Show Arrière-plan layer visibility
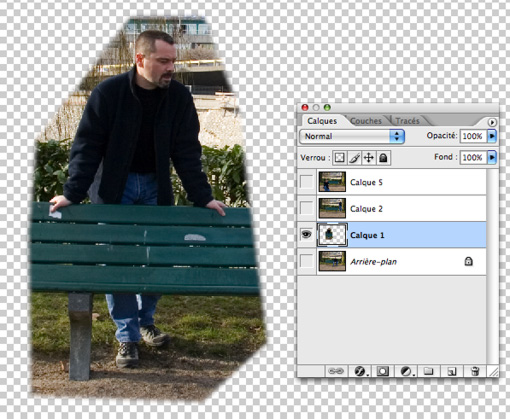This screenshot has width=510, height=419. click(306, 261)
